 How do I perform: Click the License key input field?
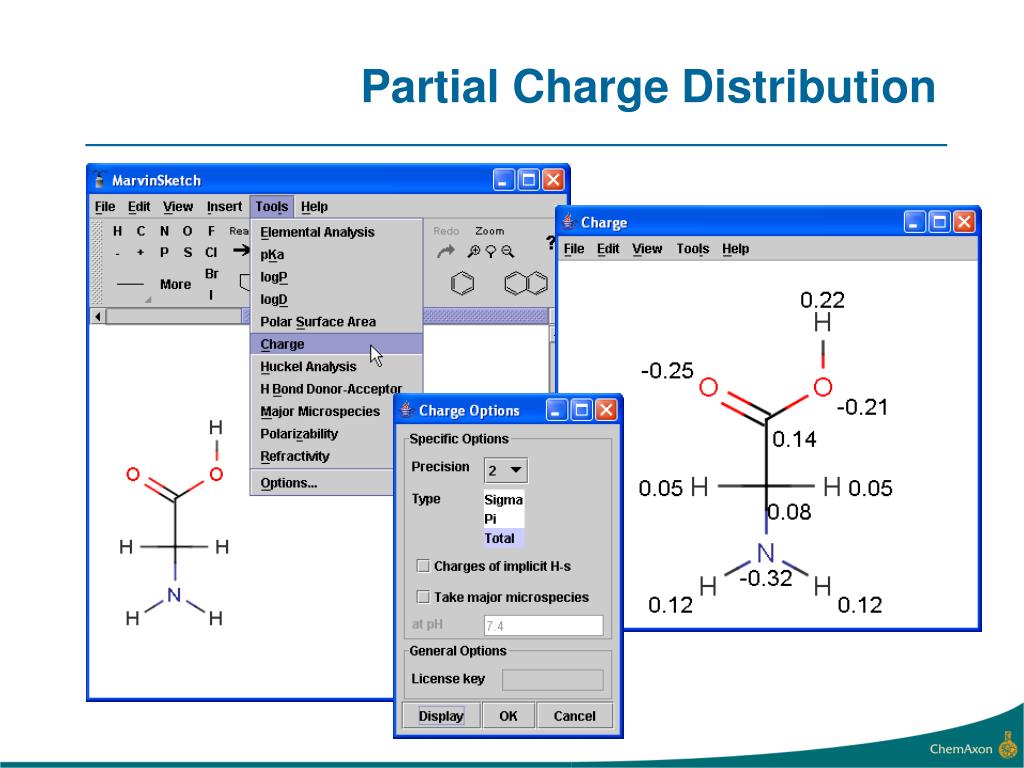pos(552,680)
